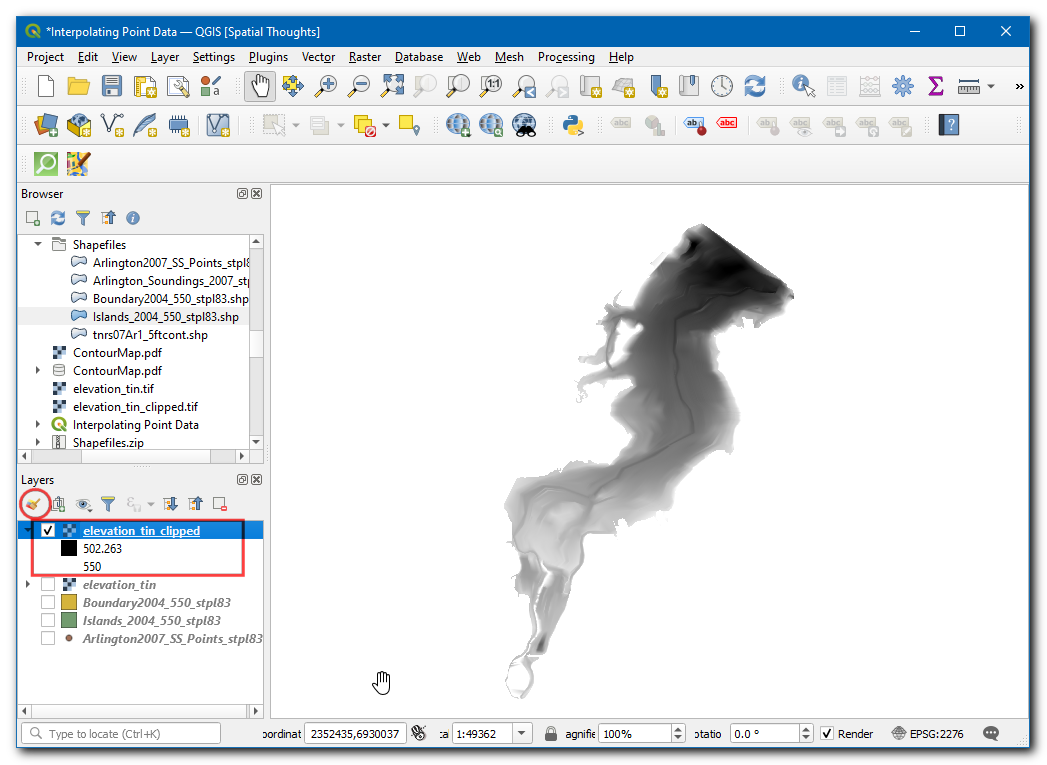Open Processing Toolbox gear icon
Viewport: 1047px width, 765px height.
click(903, 87)
